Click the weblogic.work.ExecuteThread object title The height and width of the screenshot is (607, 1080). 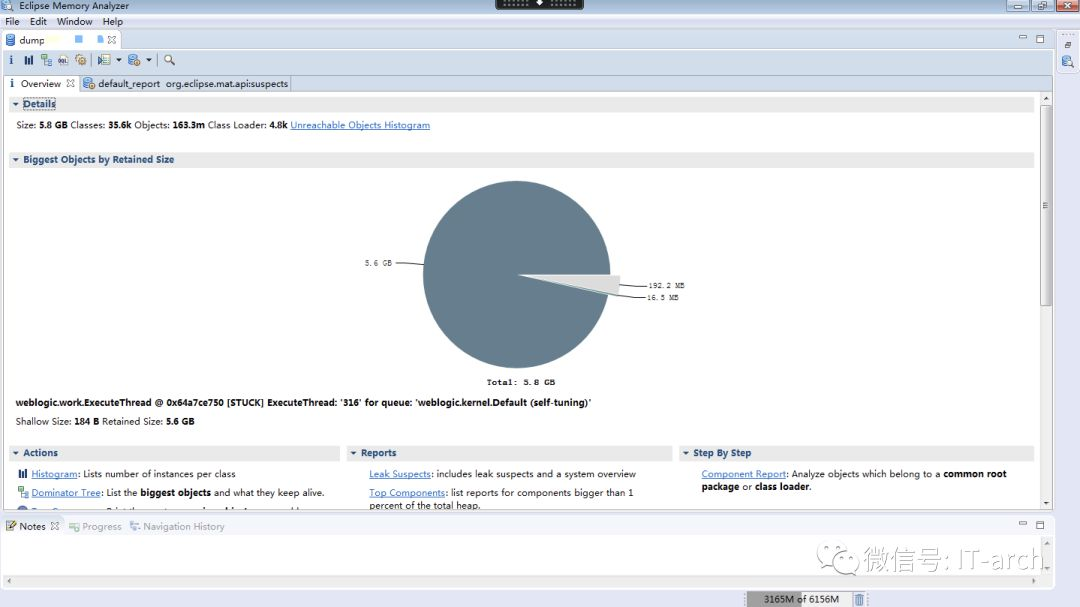(303, 402)
